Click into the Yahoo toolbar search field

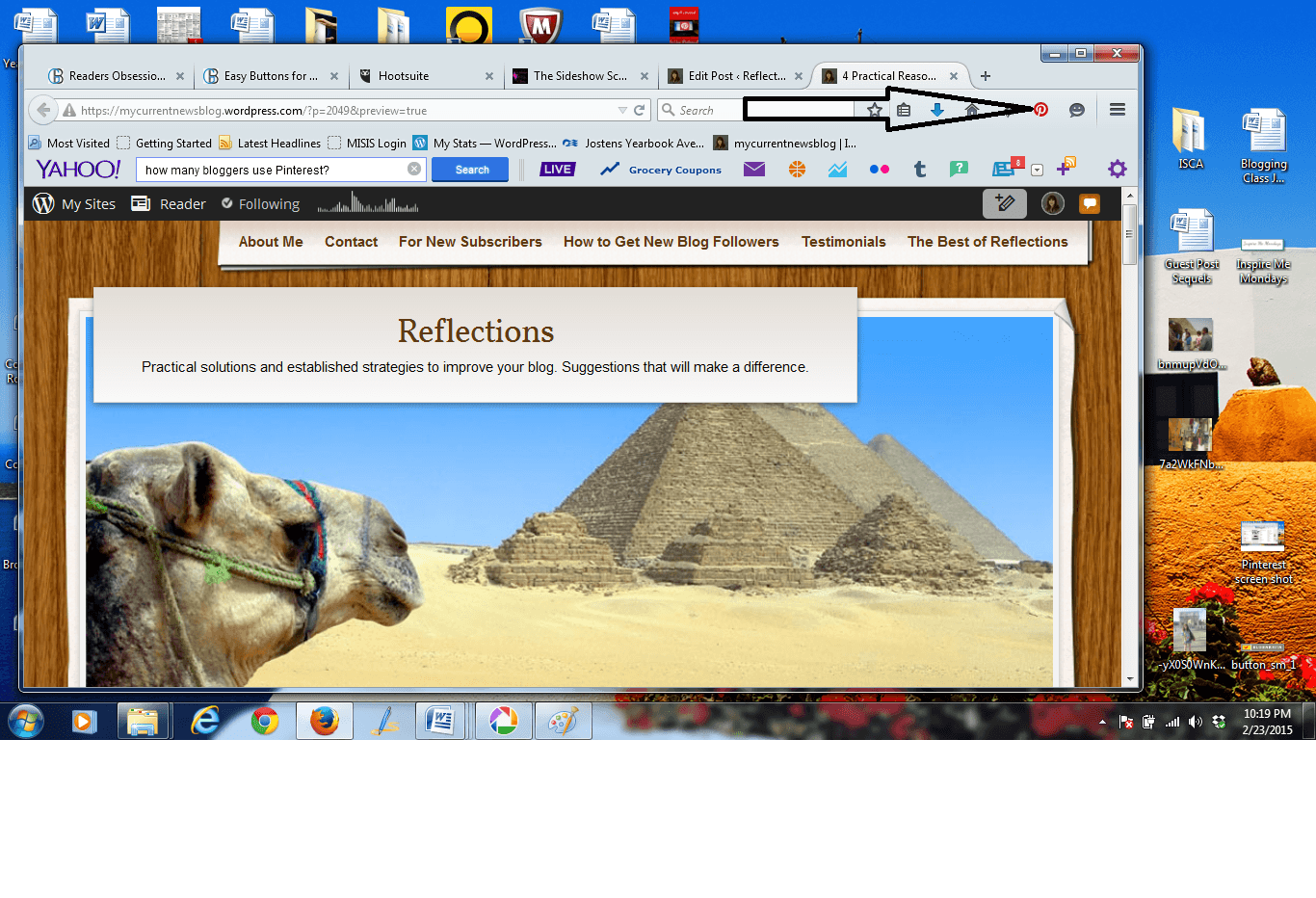(x=273, y=170)
